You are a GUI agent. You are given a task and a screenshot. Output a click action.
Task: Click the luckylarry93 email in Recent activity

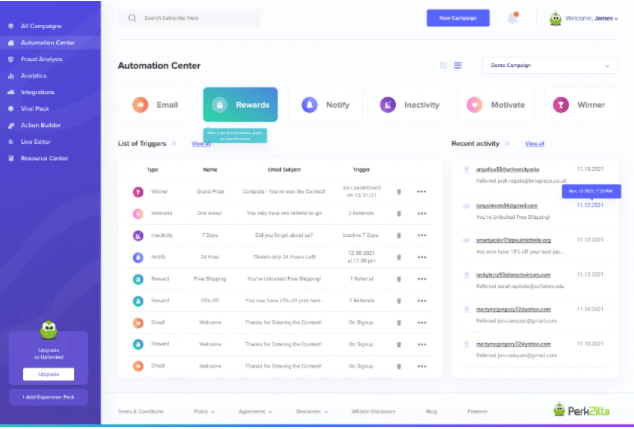click(514, 275)
